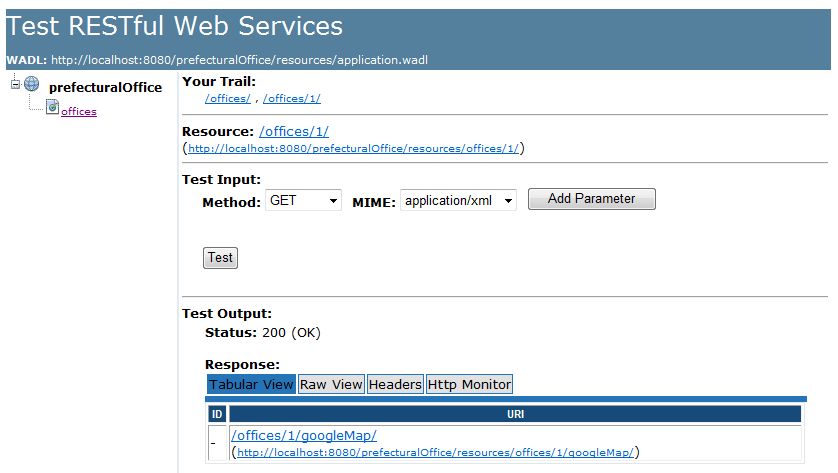This screenshot has width=838, height=473.
Task: Open the Resource /offices/1/ link
Action: (x=293, y=131)
